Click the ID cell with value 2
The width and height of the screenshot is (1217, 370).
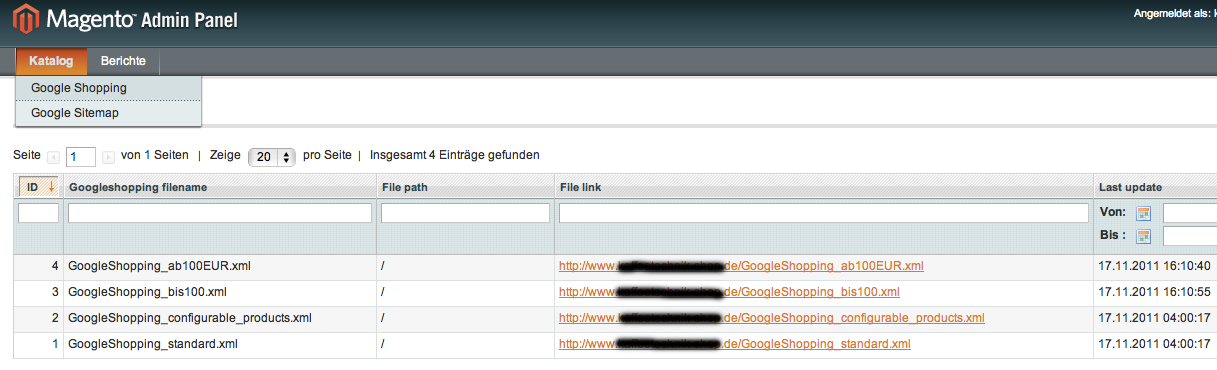38,318
